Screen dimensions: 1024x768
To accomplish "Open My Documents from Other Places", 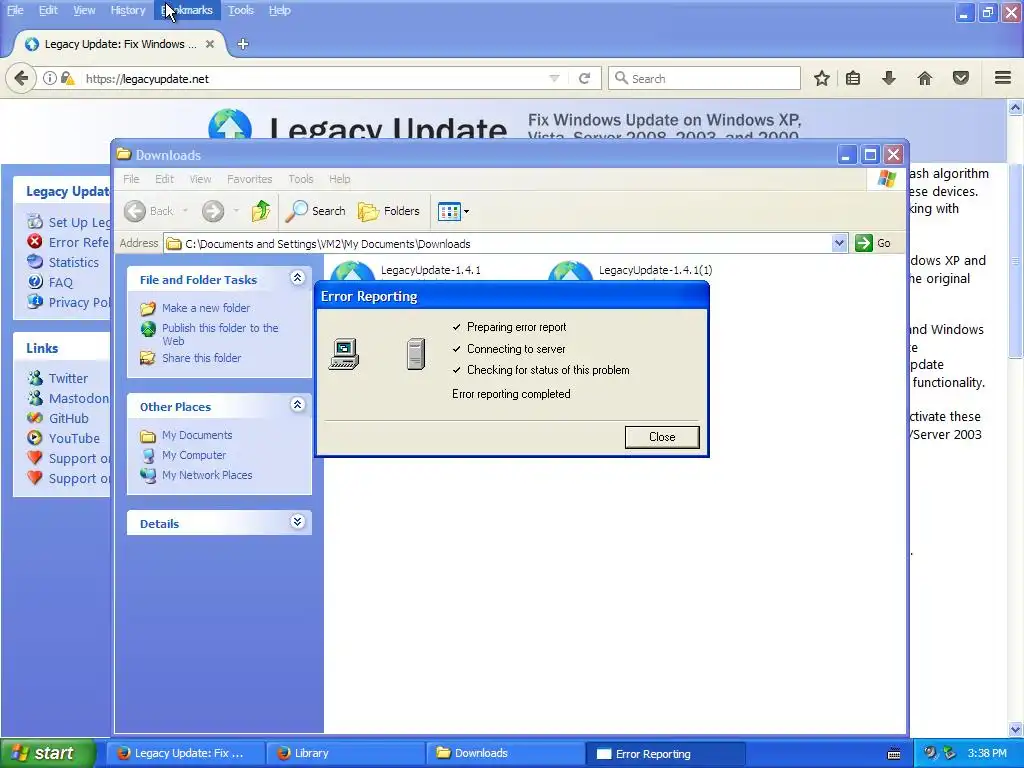I will click(197, 435).
